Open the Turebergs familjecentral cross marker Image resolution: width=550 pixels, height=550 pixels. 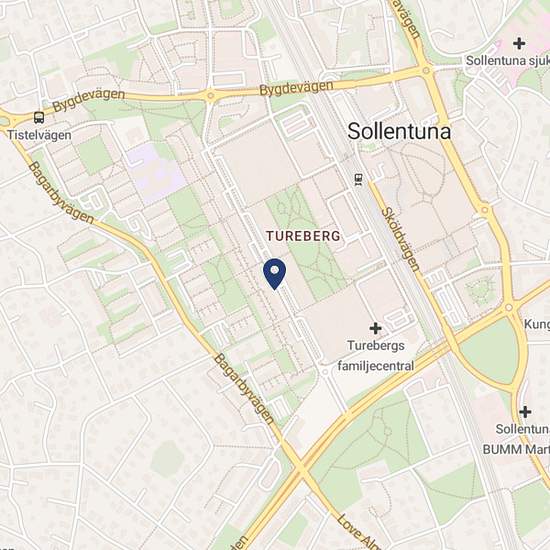coord(375,329)
